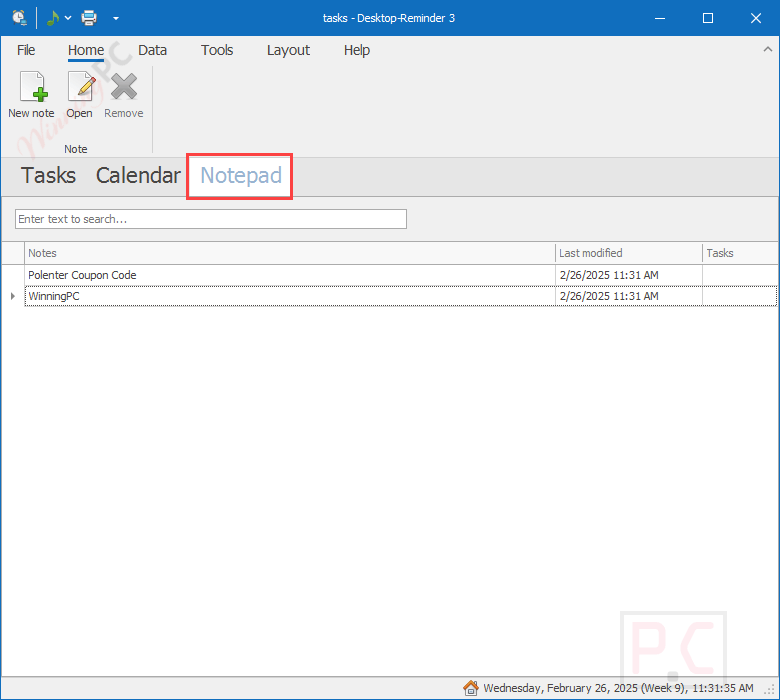
Task: Click the printer icon in the quick access toolbar
Action: pyautogui.click(x=89, y=18)
